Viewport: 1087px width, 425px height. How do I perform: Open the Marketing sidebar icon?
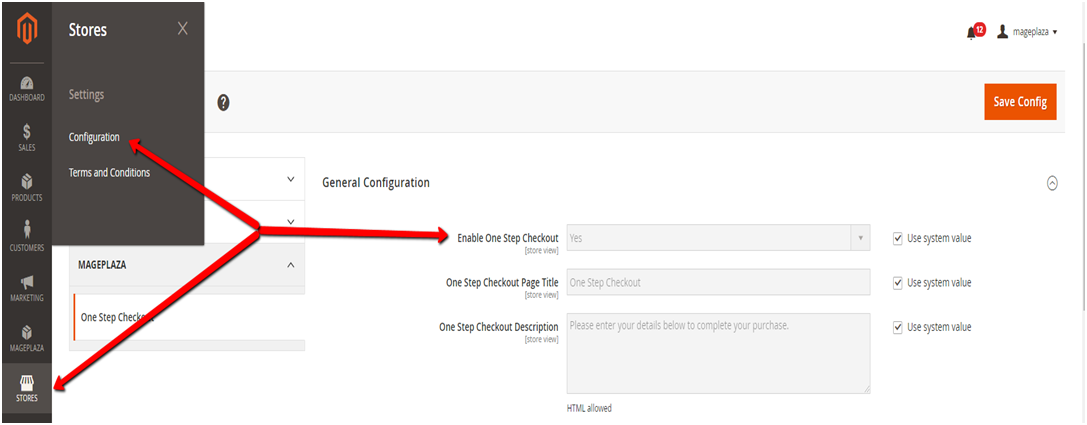[27, 287]
